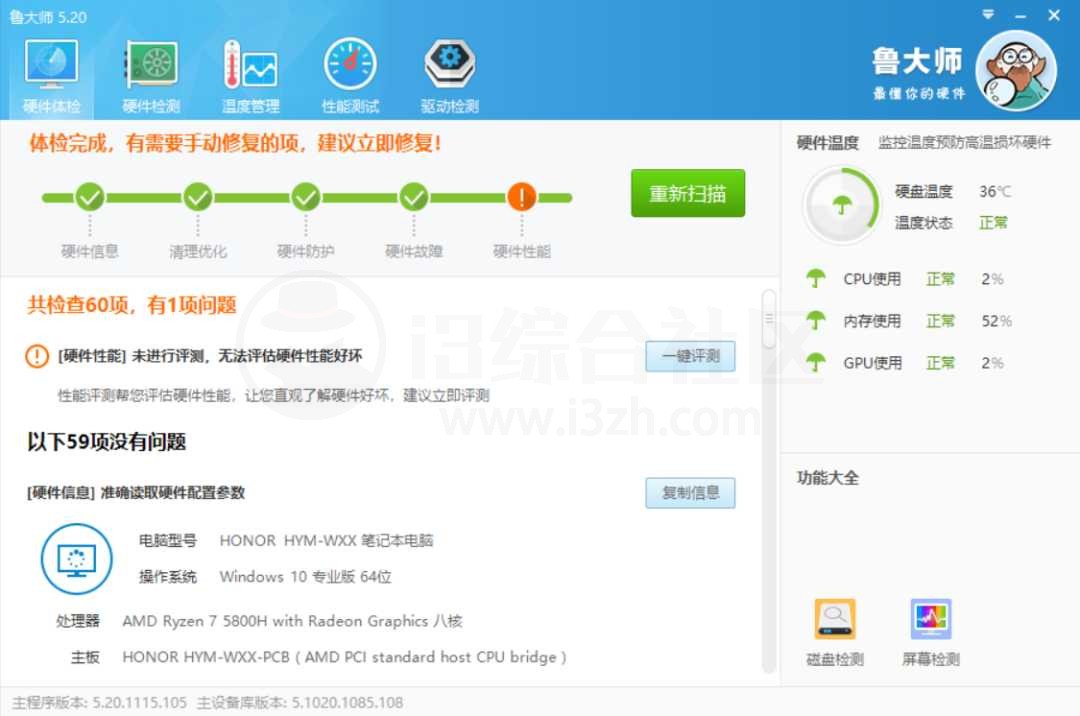
Task: Click the umbrella icon next to GPU使用
Action: (816, 363)
